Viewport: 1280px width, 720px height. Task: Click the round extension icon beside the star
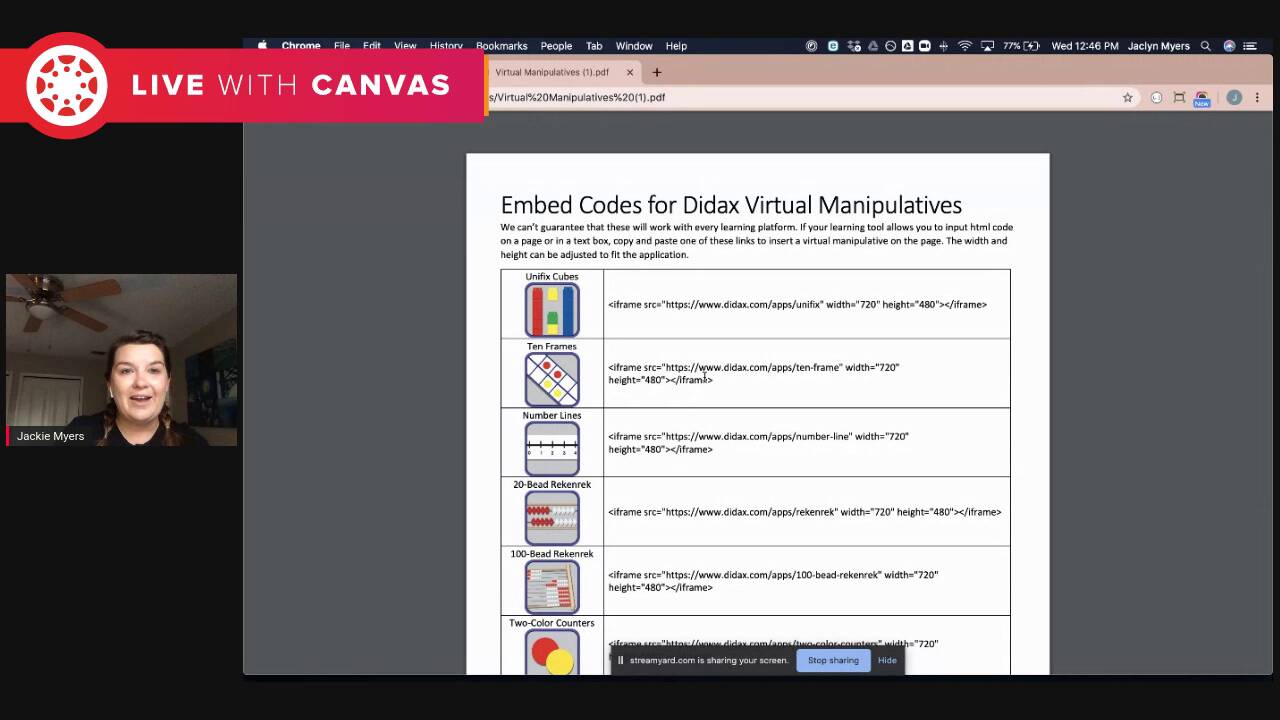[1156, 97]
